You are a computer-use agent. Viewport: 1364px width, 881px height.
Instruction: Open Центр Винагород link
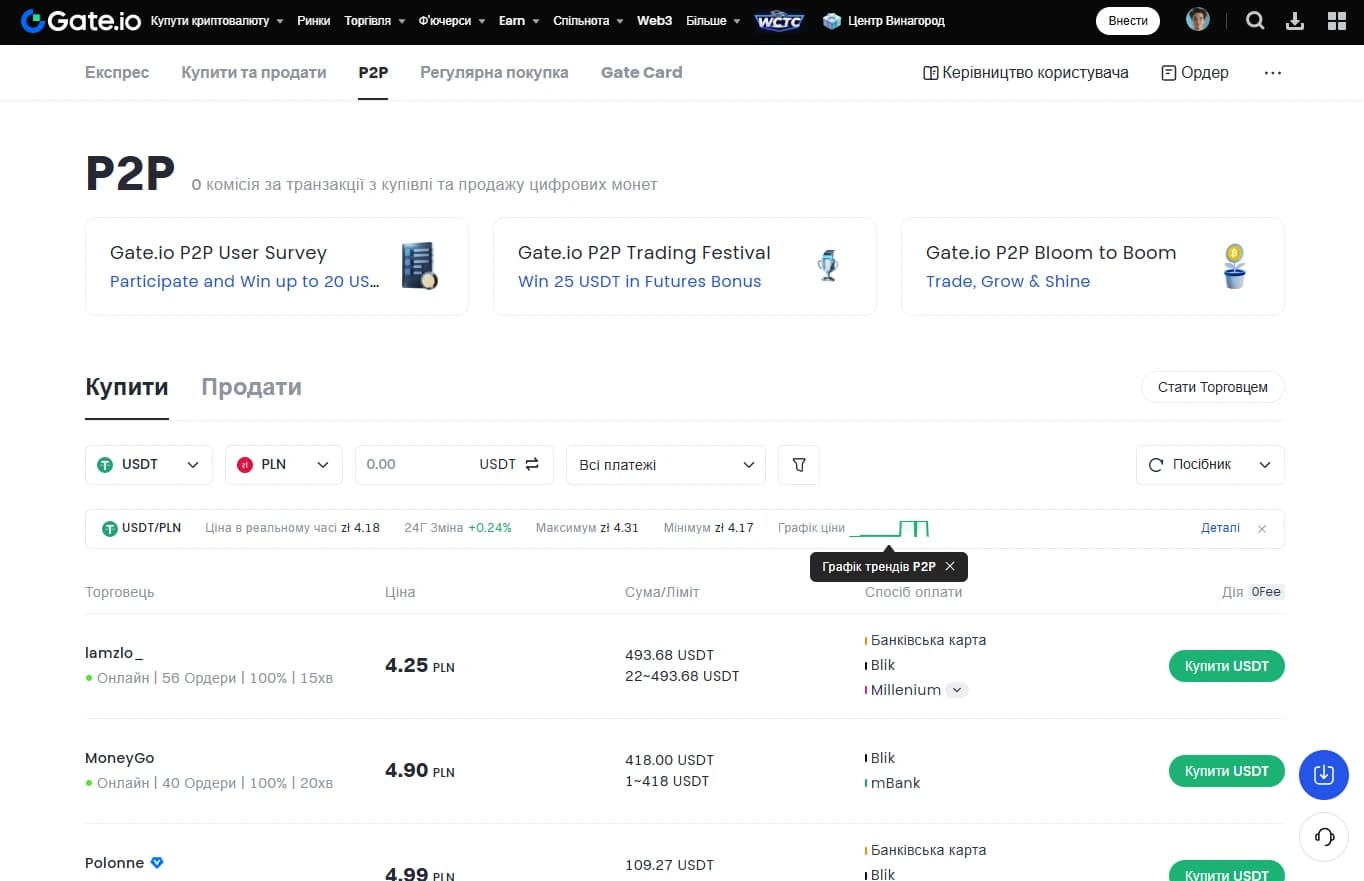(x=896, y=21)
